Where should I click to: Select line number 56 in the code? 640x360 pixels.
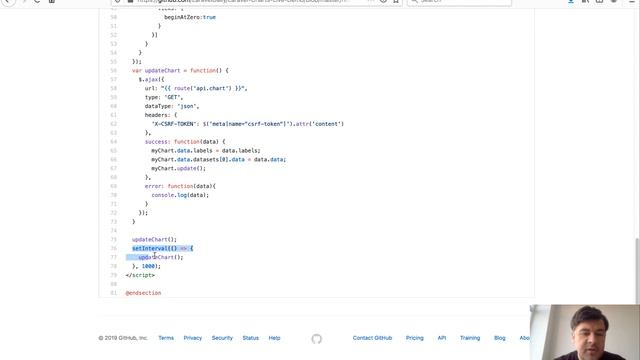tap(113, 71)
